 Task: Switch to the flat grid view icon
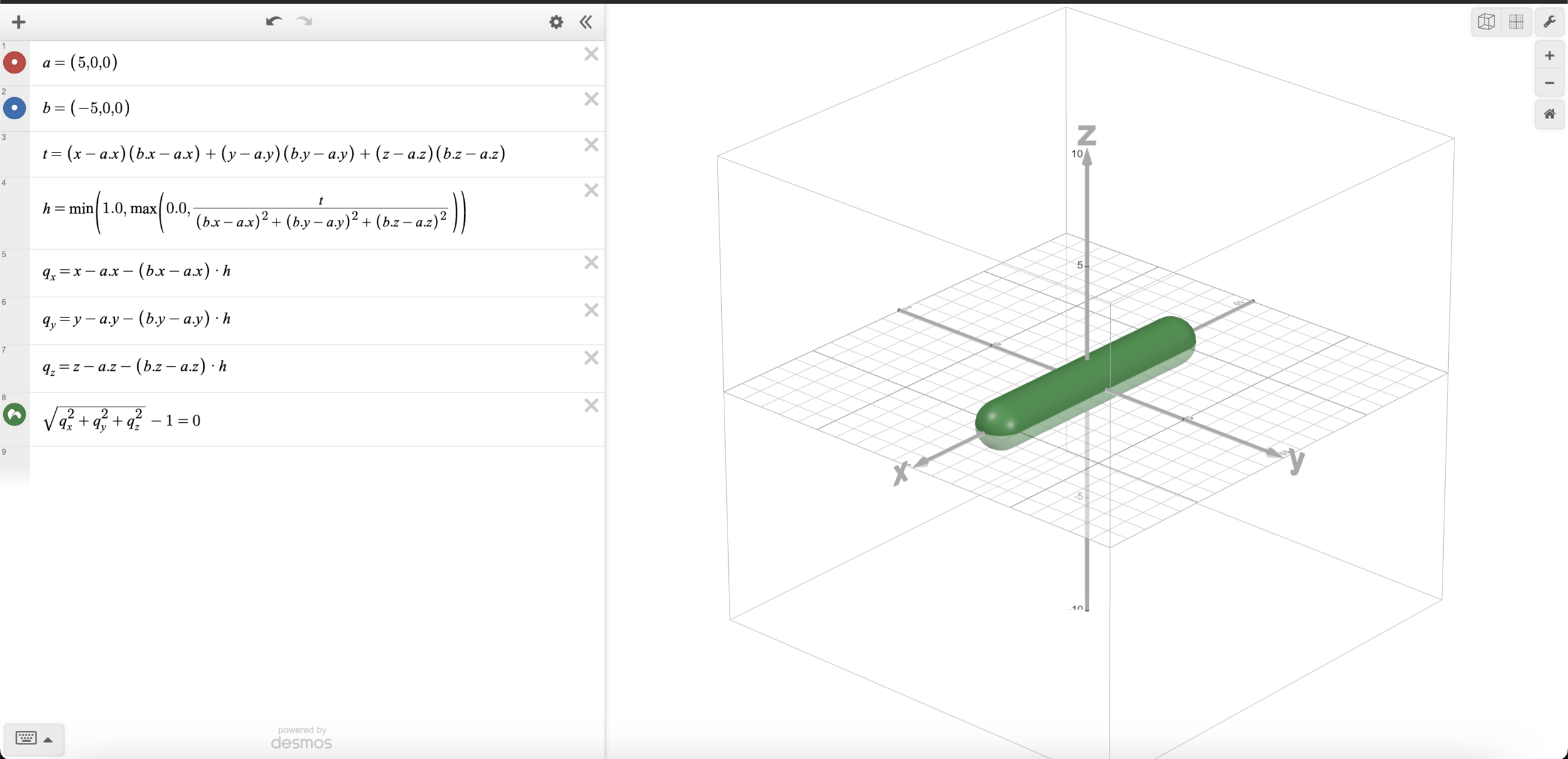point(1516,22)
